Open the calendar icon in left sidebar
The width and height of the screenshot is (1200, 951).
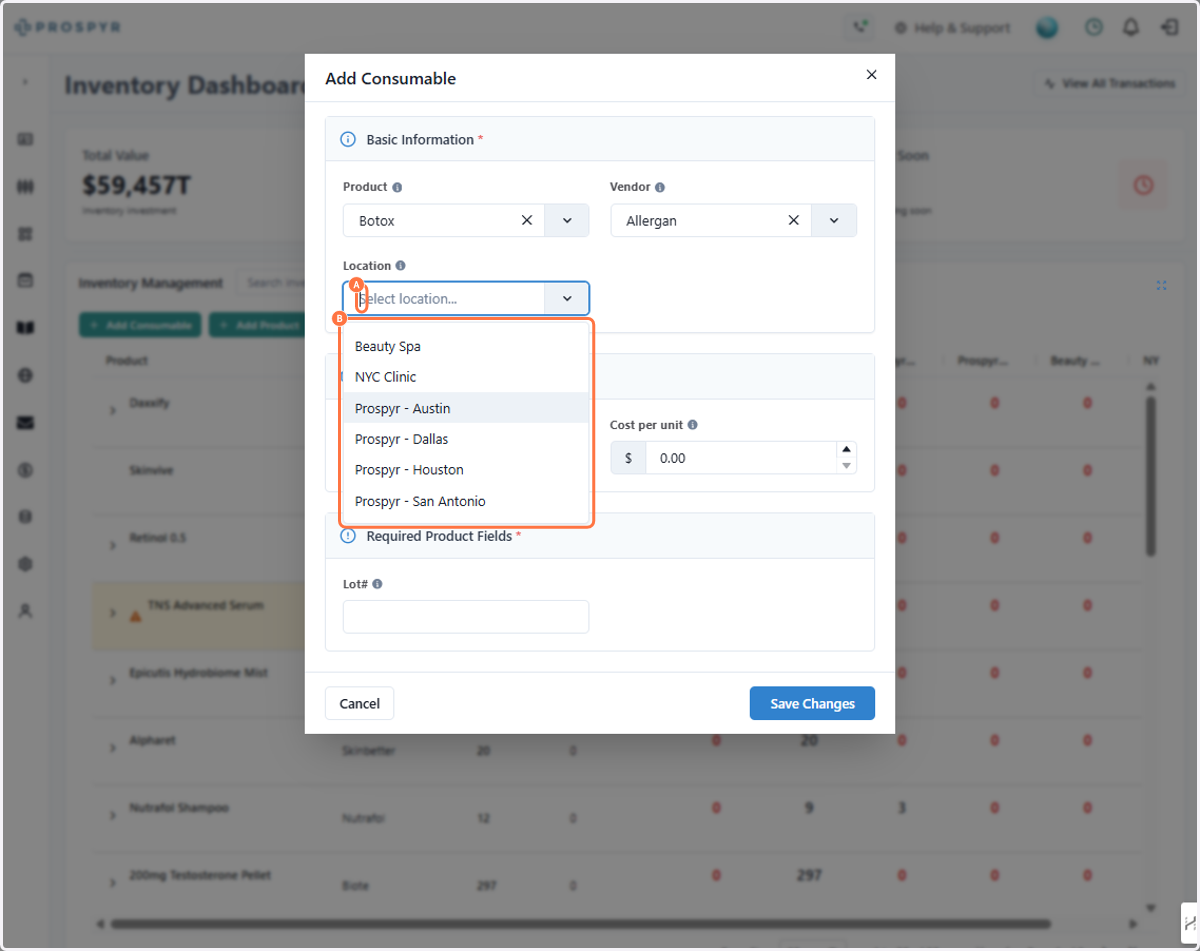26,280
